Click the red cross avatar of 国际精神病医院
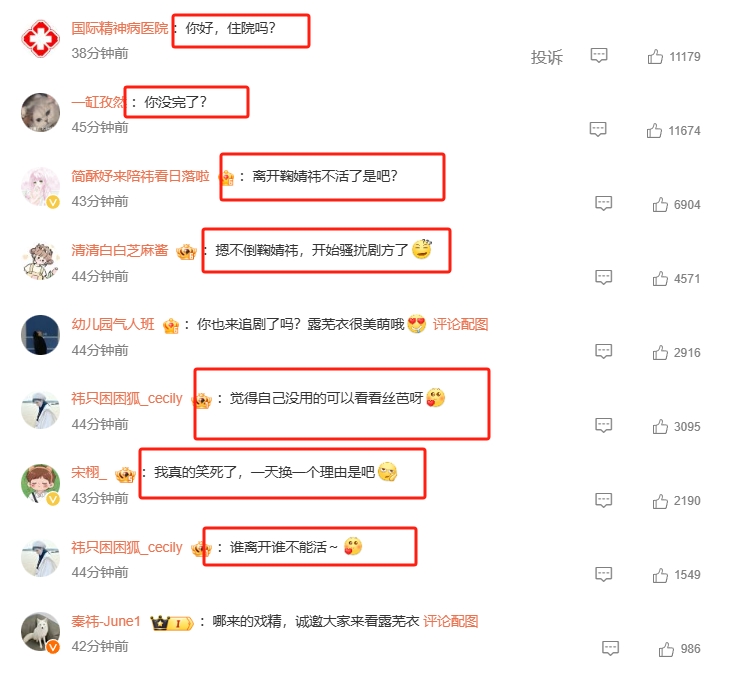Image resolution: width=730 pixels, height=678 pixels. [41, 39]
